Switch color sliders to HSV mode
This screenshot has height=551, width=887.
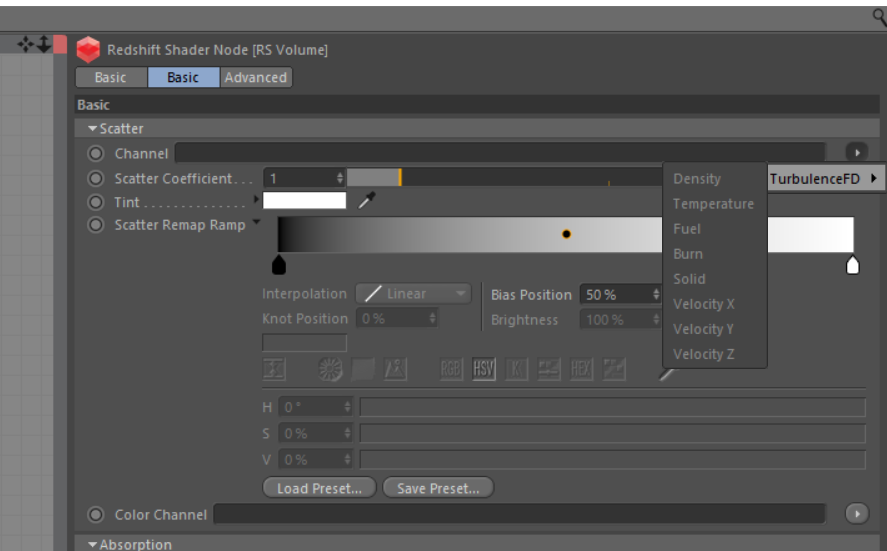tap(484, 369)
